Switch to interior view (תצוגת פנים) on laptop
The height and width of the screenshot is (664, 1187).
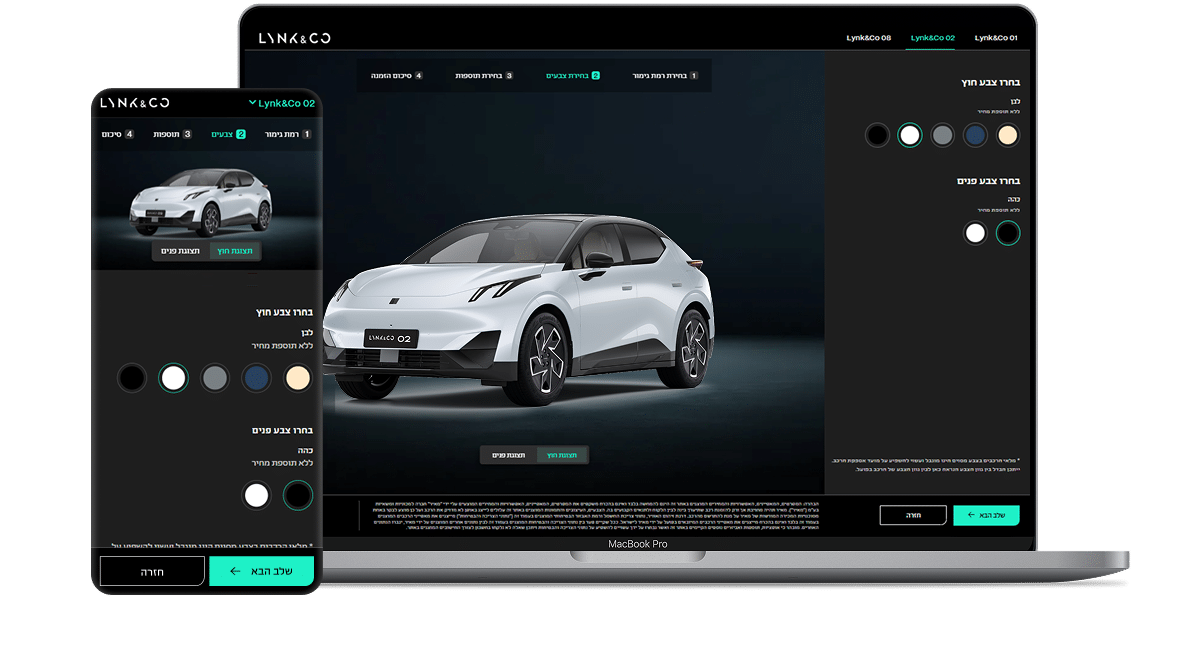tap(509, 455)
